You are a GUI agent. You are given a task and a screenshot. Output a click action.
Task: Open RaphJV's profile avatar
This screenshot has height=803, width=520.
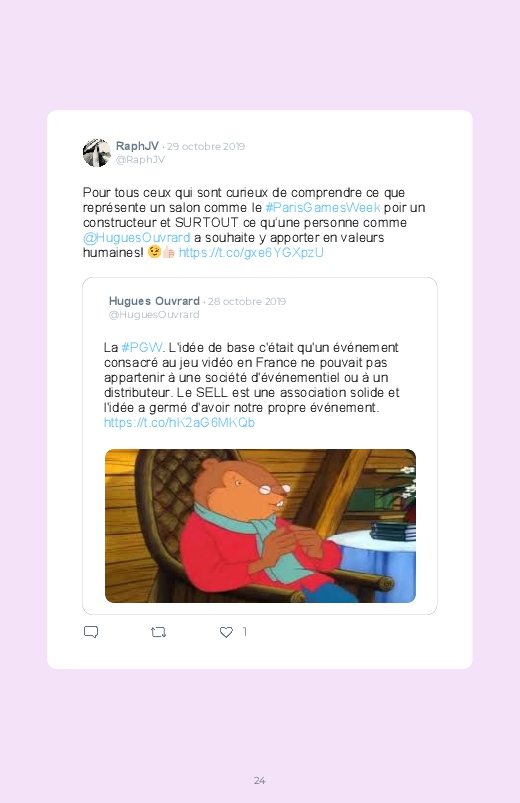[x=97, y=153]
